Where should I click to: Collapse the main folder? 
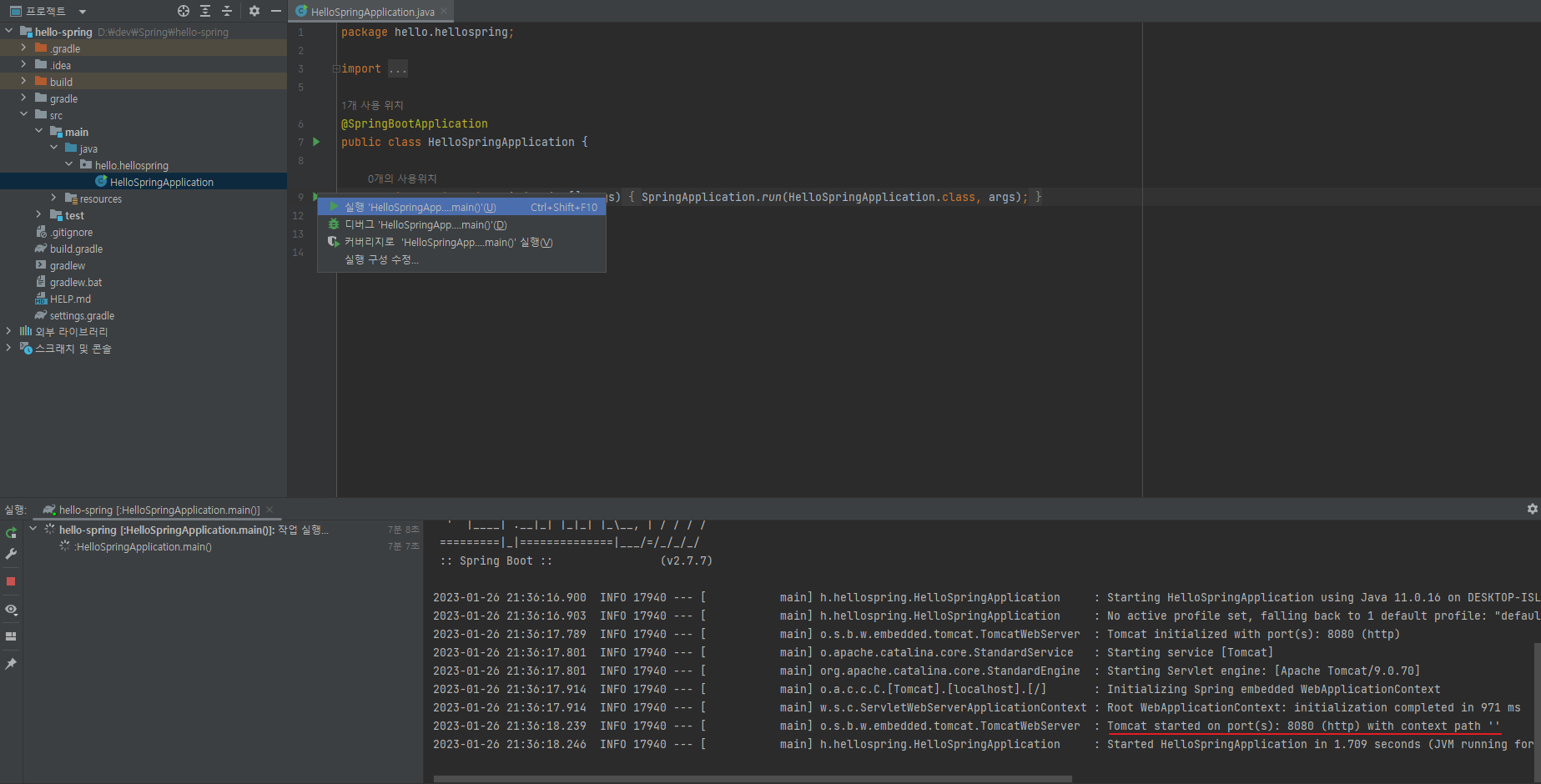(38, 132)
